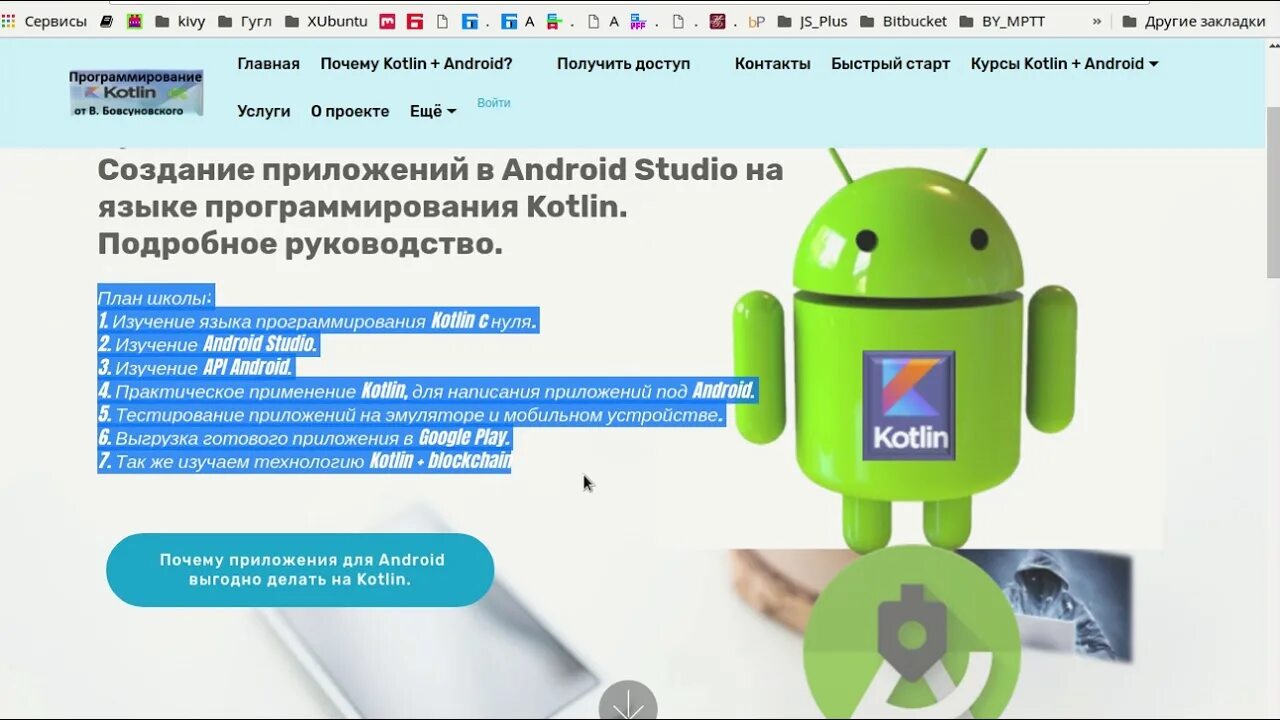Click line 6 about Google Play
The width and height of the screenshot is (1280, 720).
(305, 437)
